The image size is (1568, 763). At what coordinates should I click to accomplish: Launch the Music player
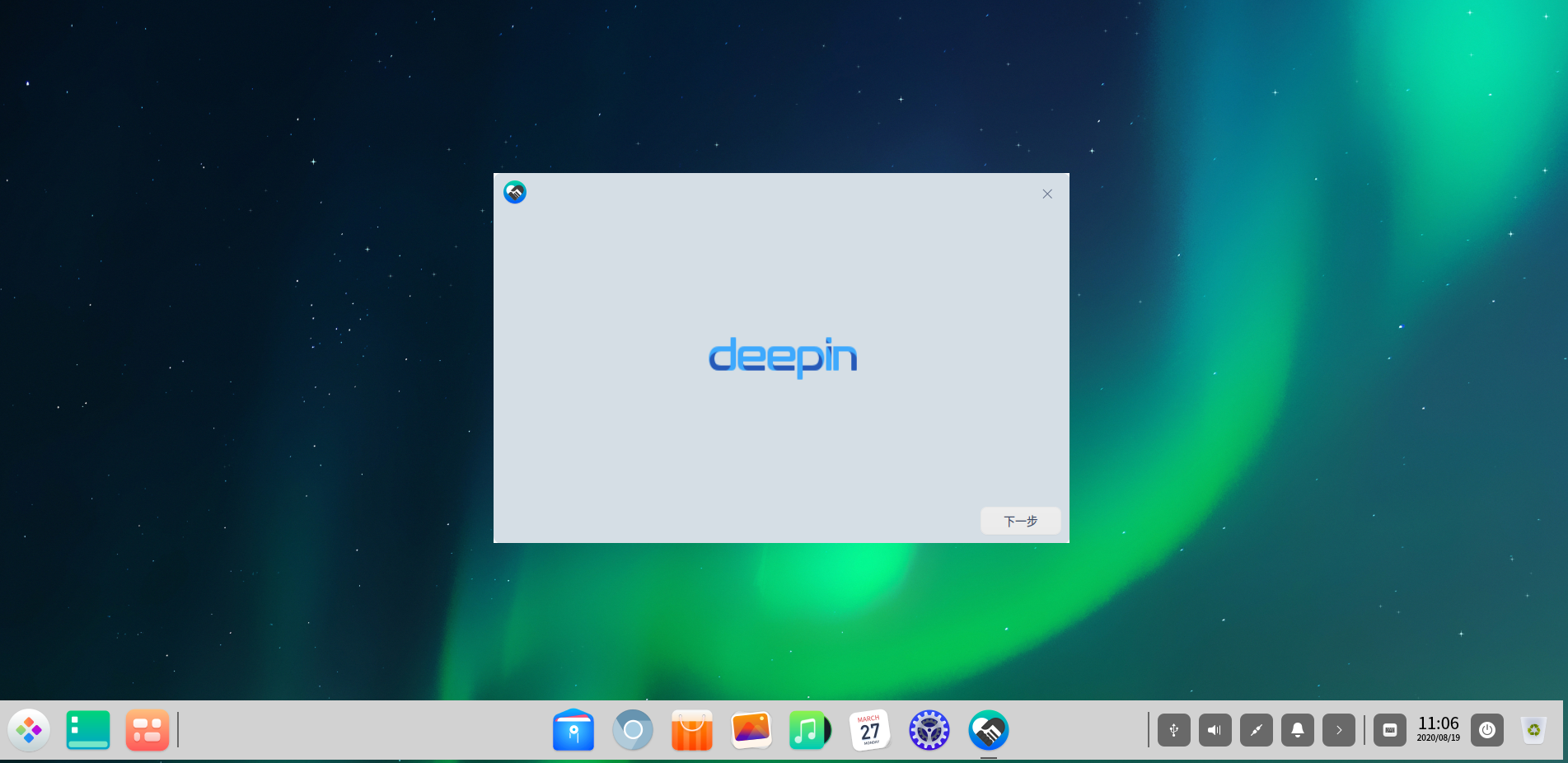(x=810, y=730)
